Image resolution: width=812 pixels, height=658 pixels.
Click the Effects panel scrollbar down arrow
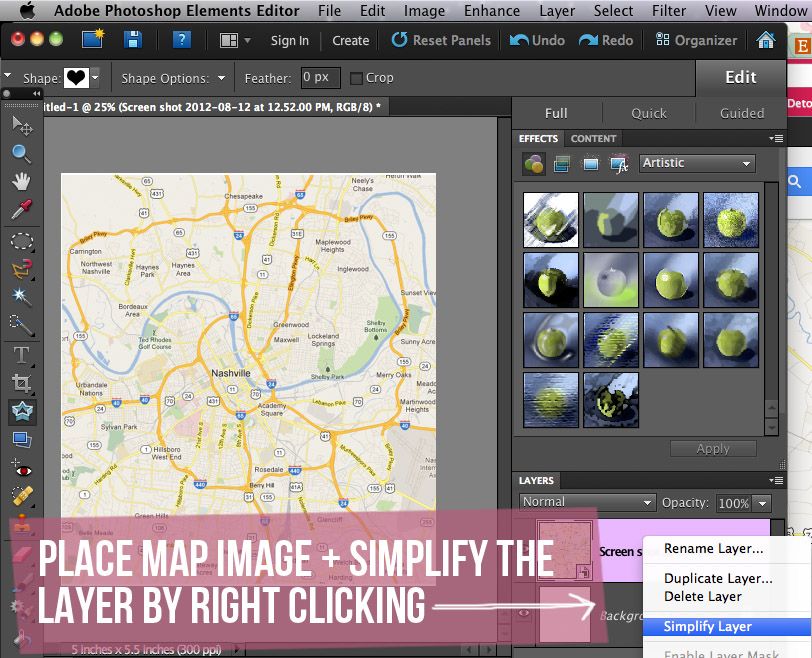772,428
